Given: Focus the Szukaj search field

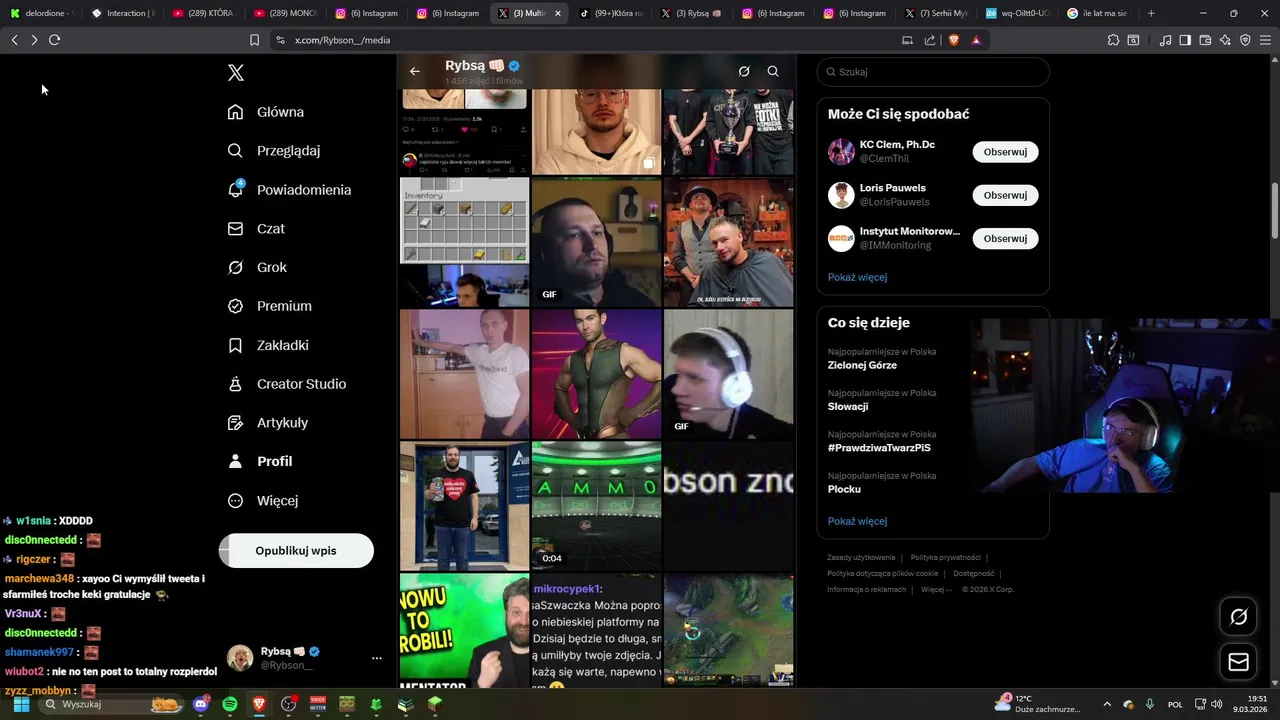Looking at the screenshot, I should pyautogui.click(x=933, y=72).
